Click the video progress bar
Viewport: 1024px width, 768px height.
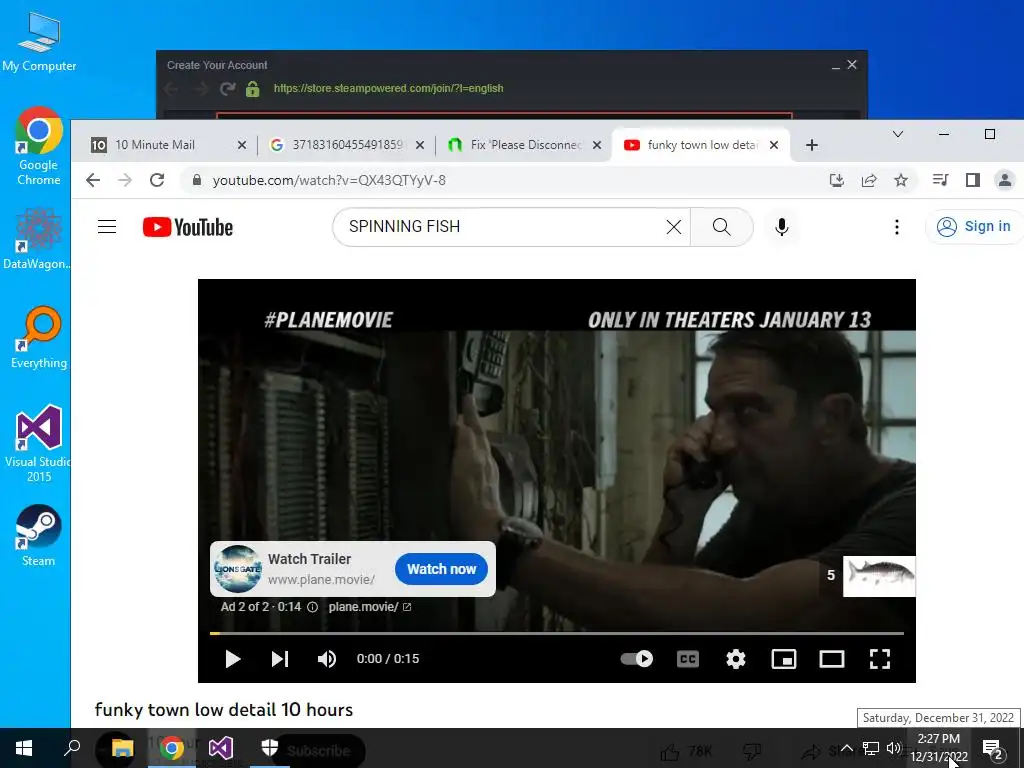(x=556, y=633)
